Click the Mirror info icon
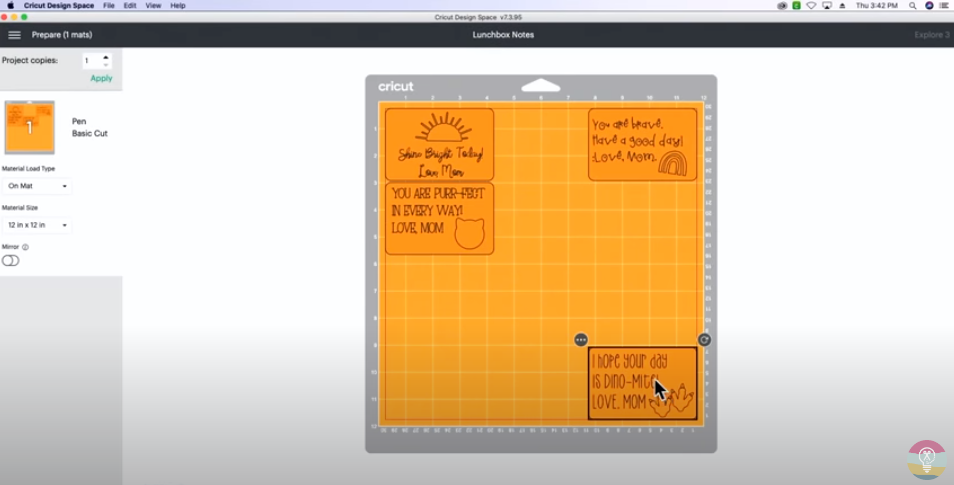This screenshot has width=954, height=485. click(x=25, y=247)
